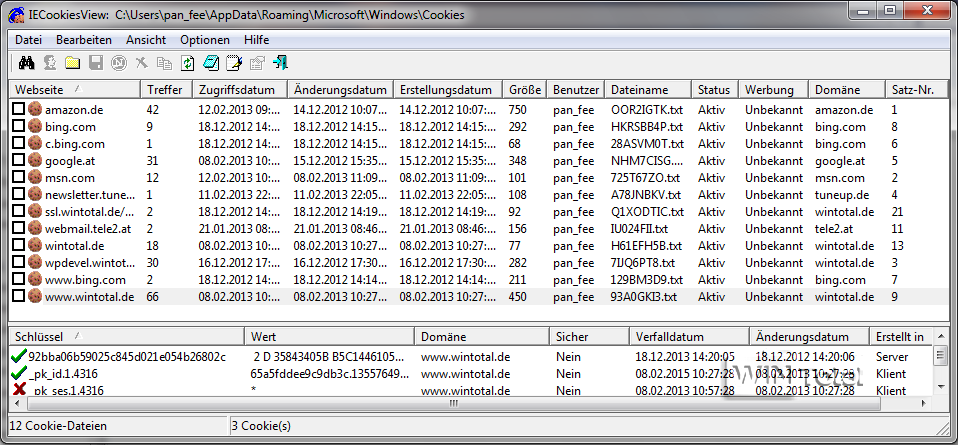Select the ssl.wintotal.de/... row
Viewport: 958px width, 445px height.
tap(479, 212)
